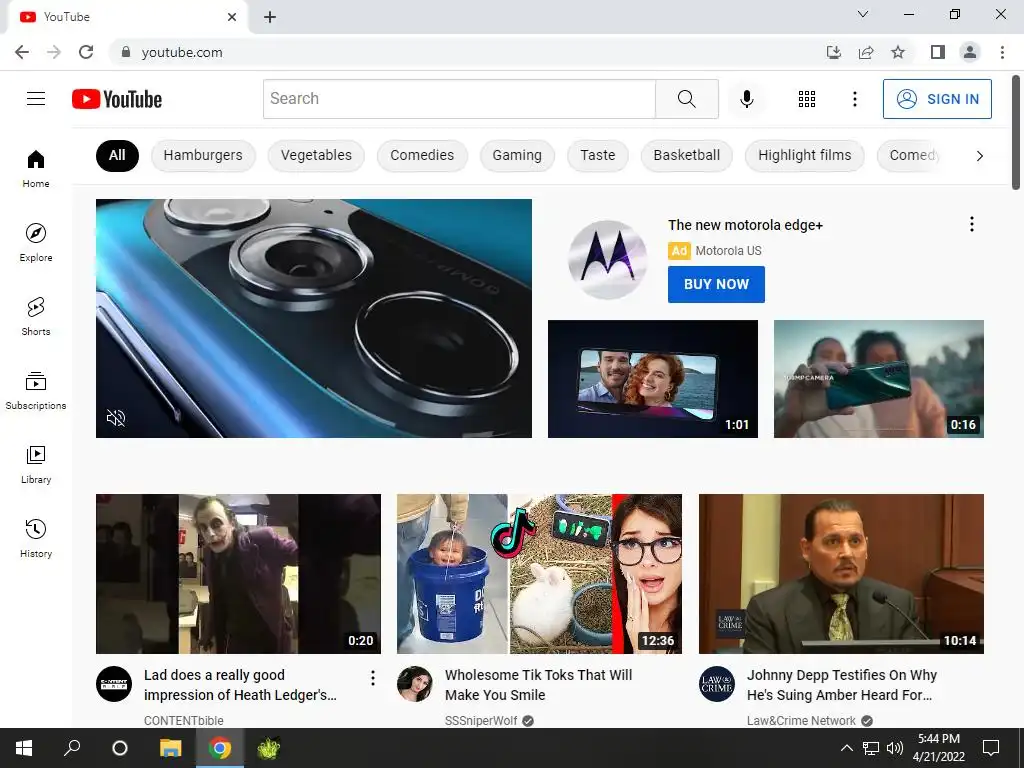Close the YouTube tab
Screen dimensions: 1024x768
(232, 17)
